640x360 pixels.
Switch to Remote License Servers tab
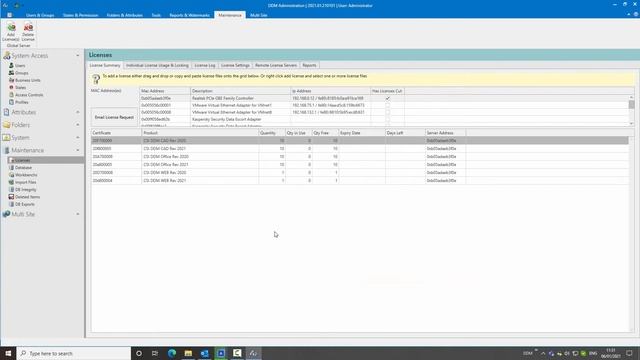(276, 65)
